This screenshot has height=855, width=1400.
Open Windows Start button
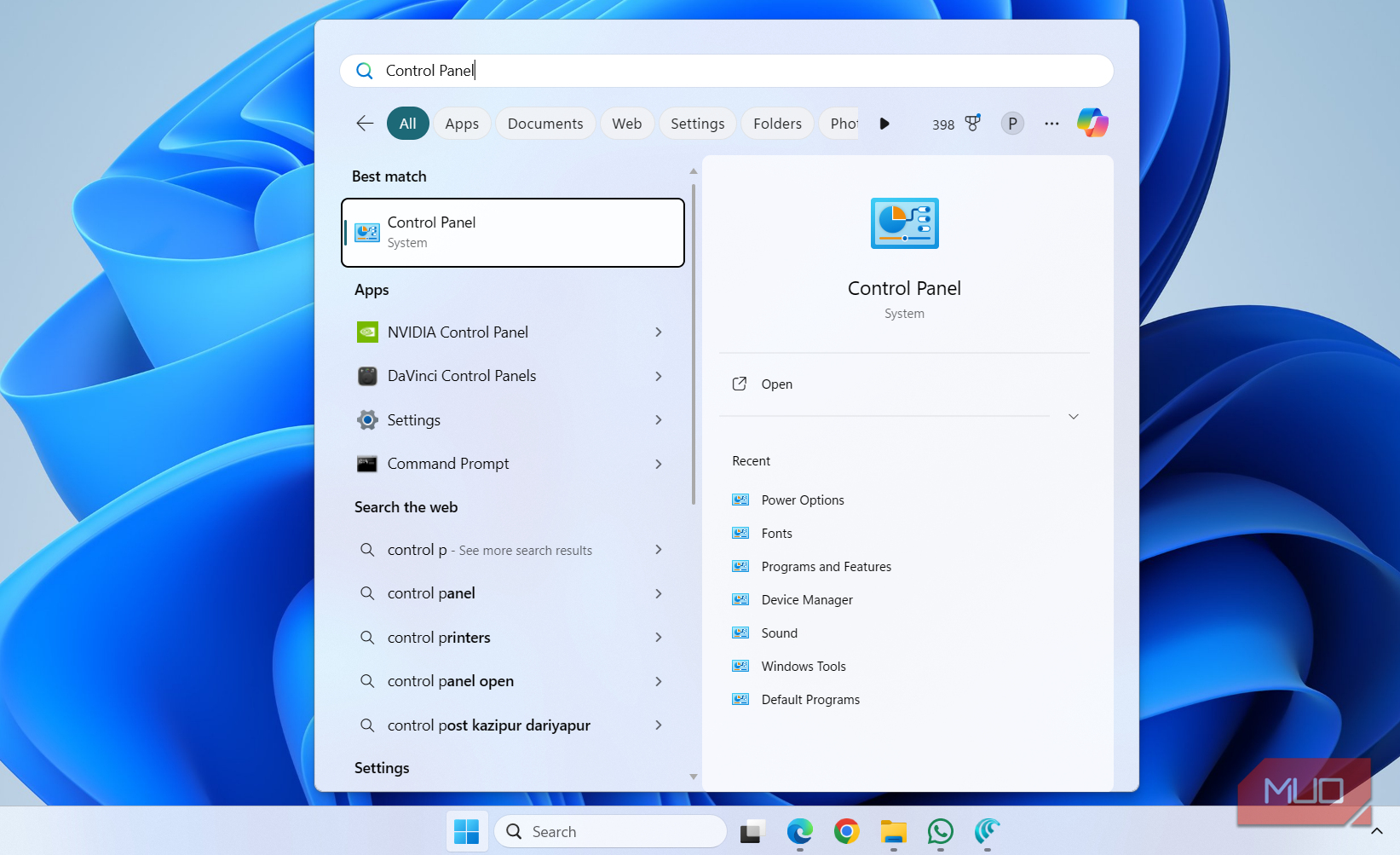point(467,831)
